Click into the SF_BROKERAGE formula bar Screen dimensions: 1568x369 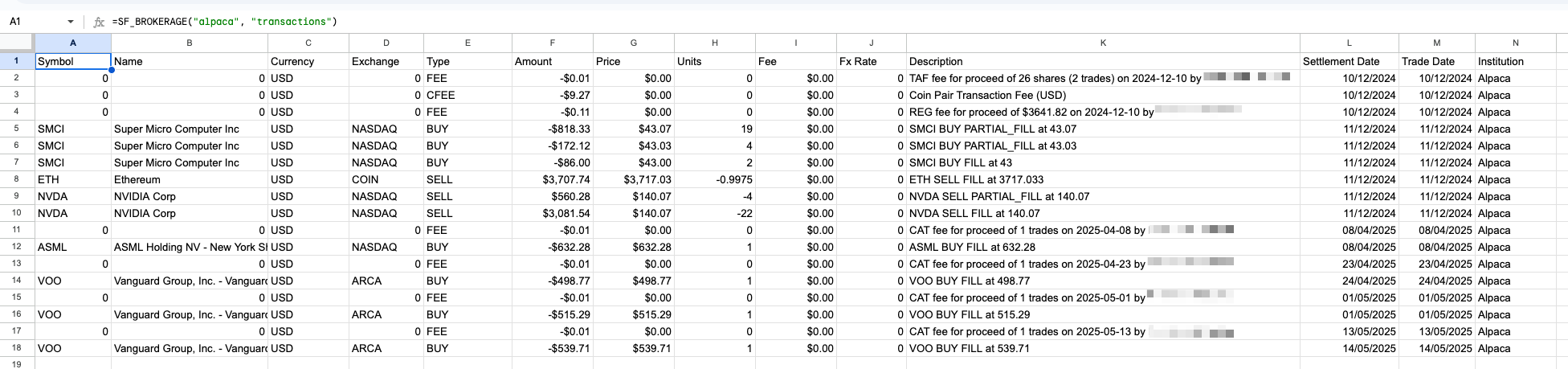(482, 22)
